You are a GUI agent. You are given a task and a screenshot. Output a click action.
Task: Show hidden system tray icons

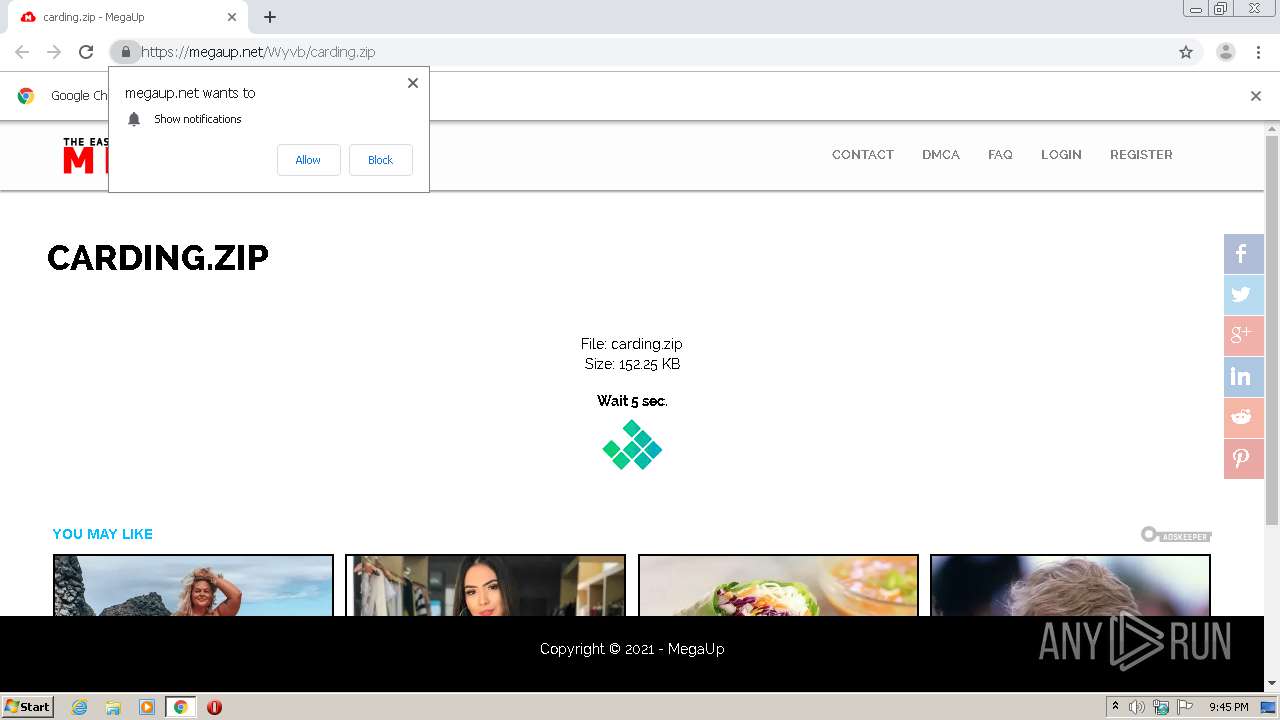pos(1115,706)
